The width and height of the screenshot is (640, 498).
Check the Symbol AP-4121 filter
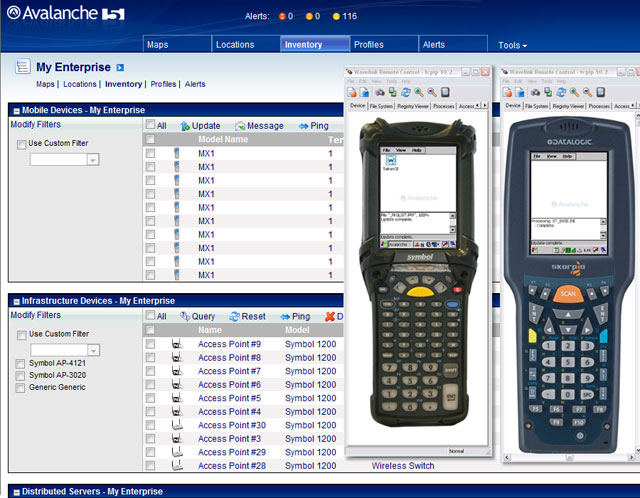click(x=22, y=363)
